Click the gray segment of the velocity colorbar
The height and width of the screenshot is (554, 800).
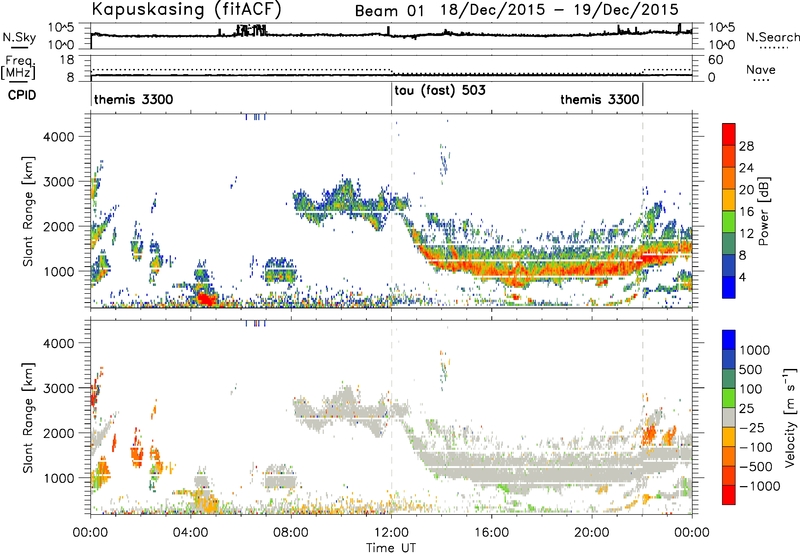pos(729,418)
